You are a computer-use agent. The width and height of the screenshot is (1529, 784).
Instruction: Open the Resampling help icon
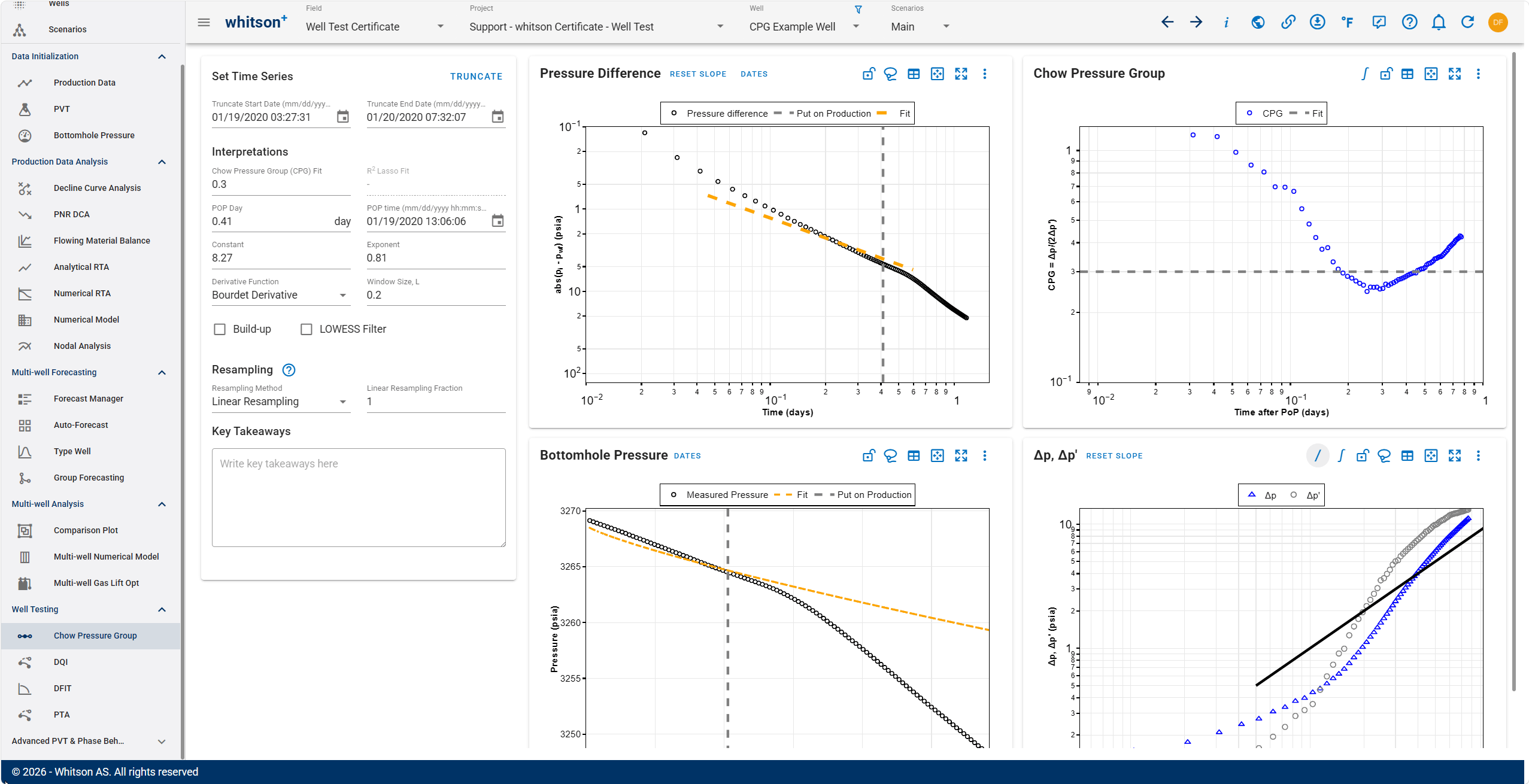point(289,370)
